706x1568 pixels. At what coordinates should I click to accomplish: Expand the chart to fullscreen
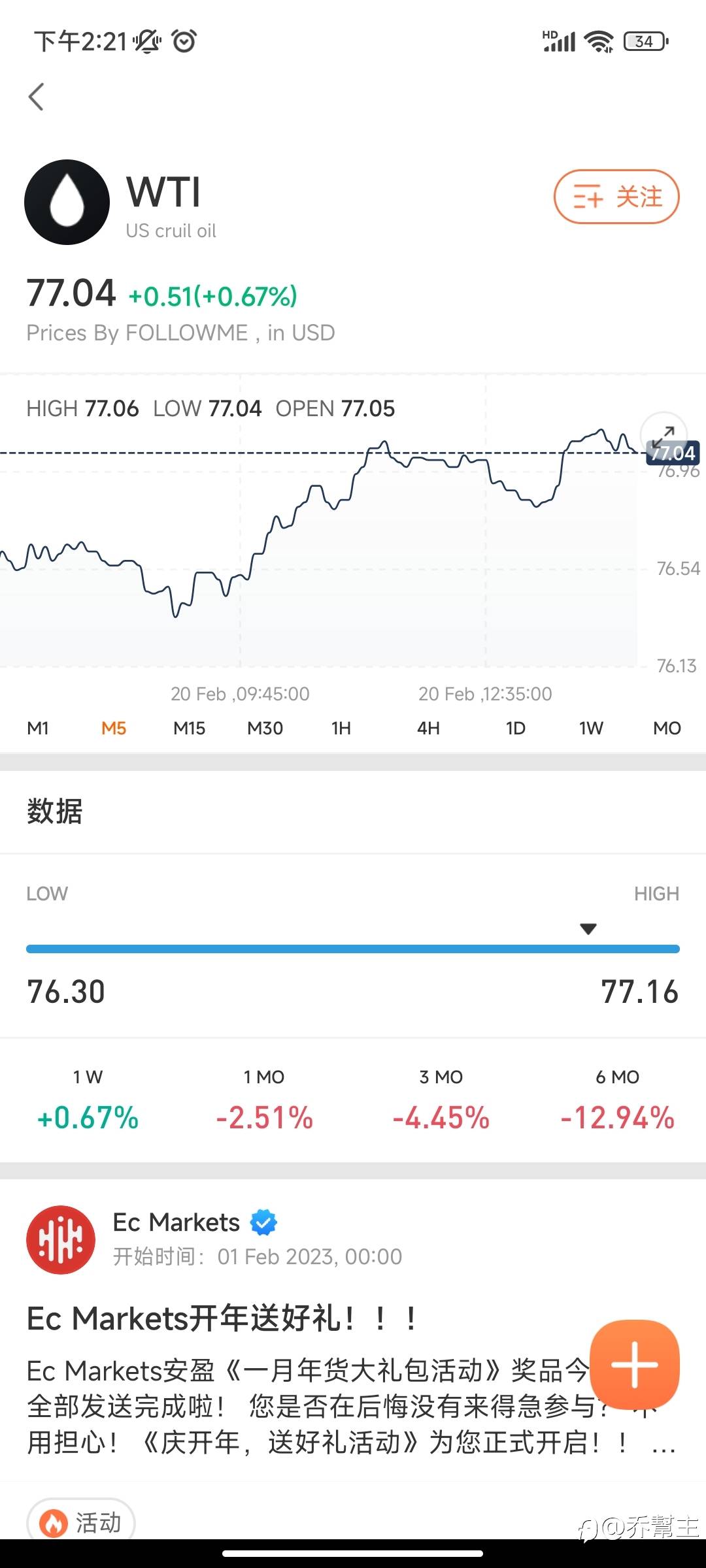pos(664,433)
